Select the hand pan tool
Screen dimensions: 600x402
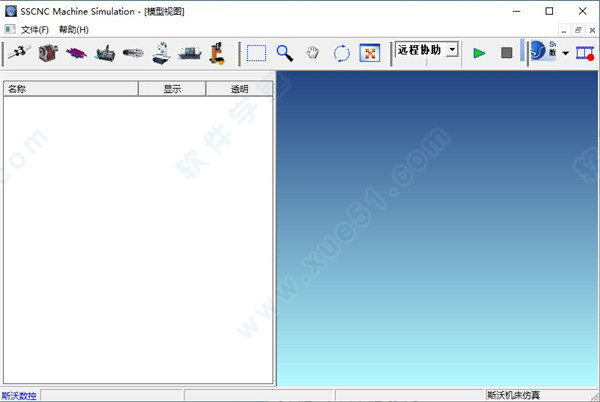coord(313,53)
